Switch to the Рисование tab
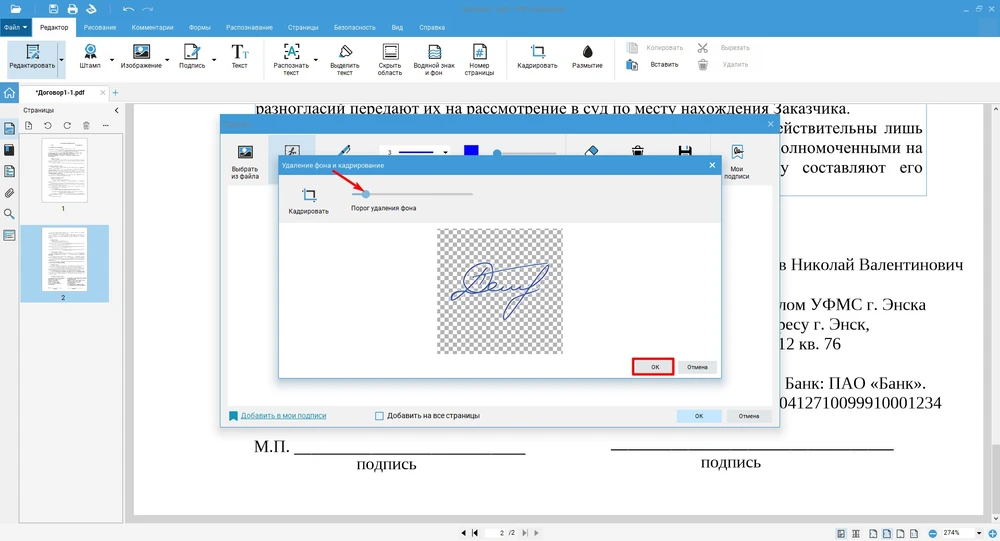 [99, 27]
